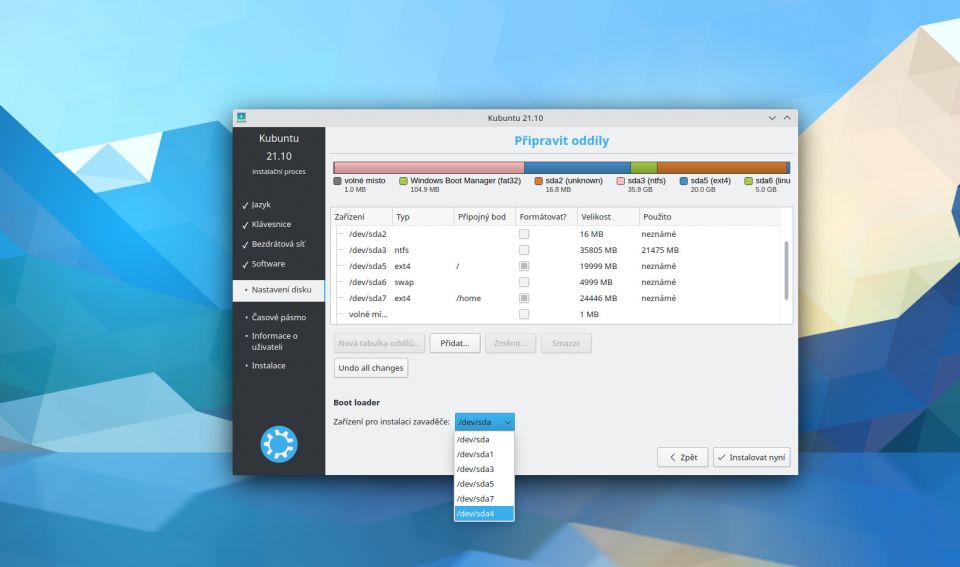Click the 24446 MB size cell
This screenshot has width=960, height=567.
(598, 298)
